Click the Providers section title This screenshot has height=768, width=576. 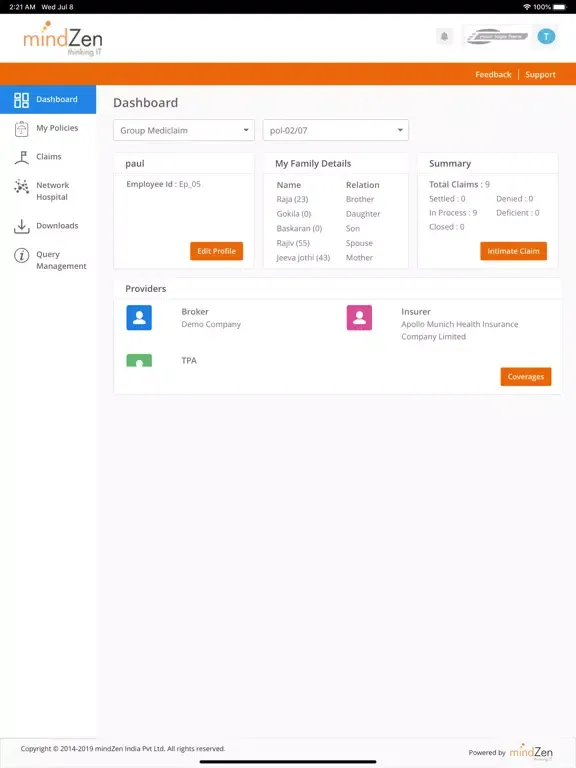click(145, 289)
